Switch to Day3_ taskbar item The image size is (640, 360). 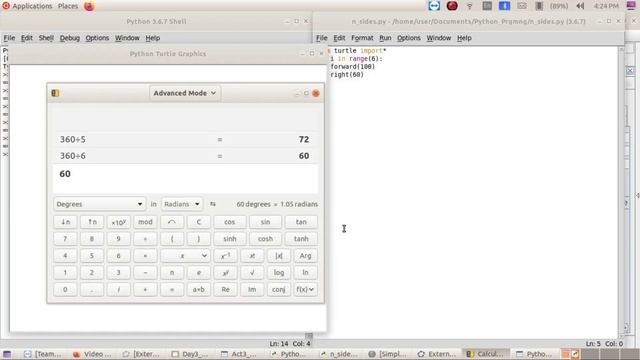click(191, 354)
